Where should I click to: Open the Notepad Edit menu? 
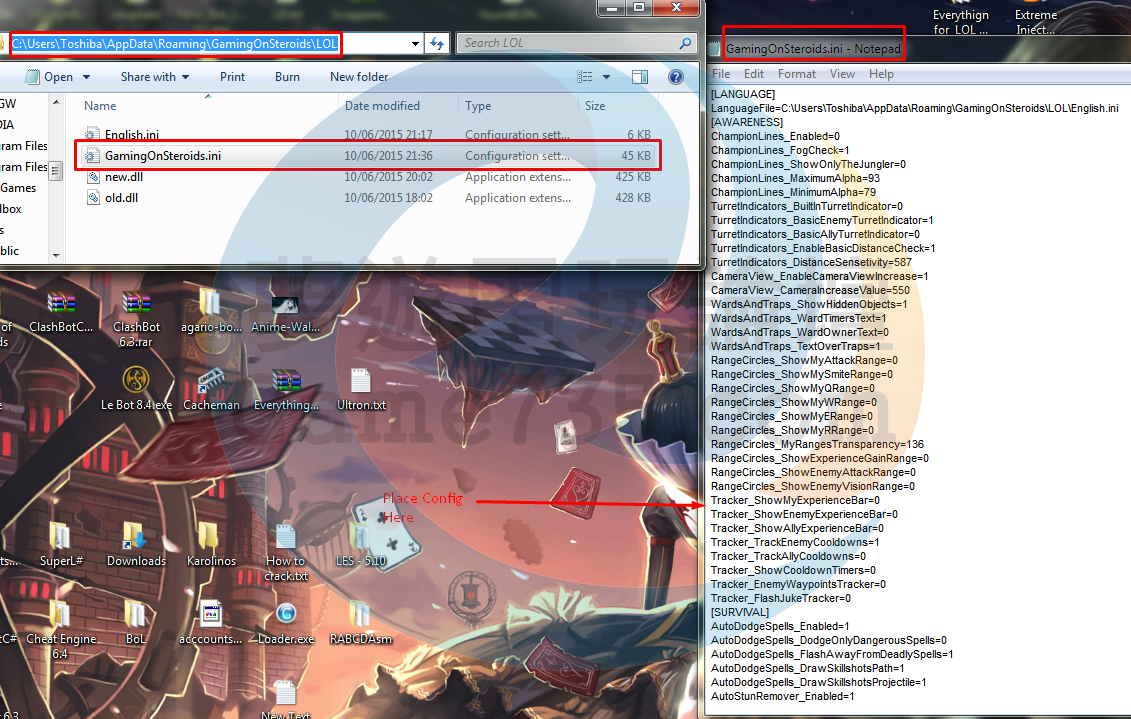[754, 74]
